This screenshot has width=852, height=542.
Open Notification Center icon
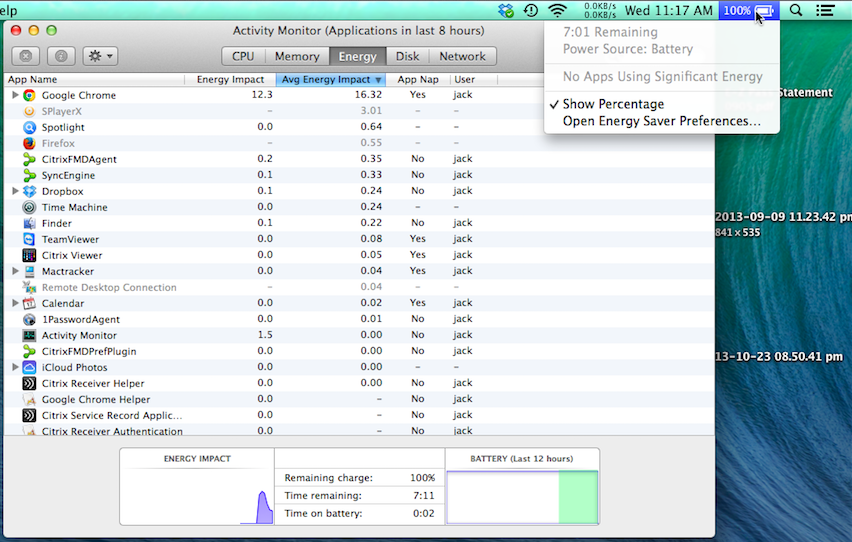coord(825,10)
